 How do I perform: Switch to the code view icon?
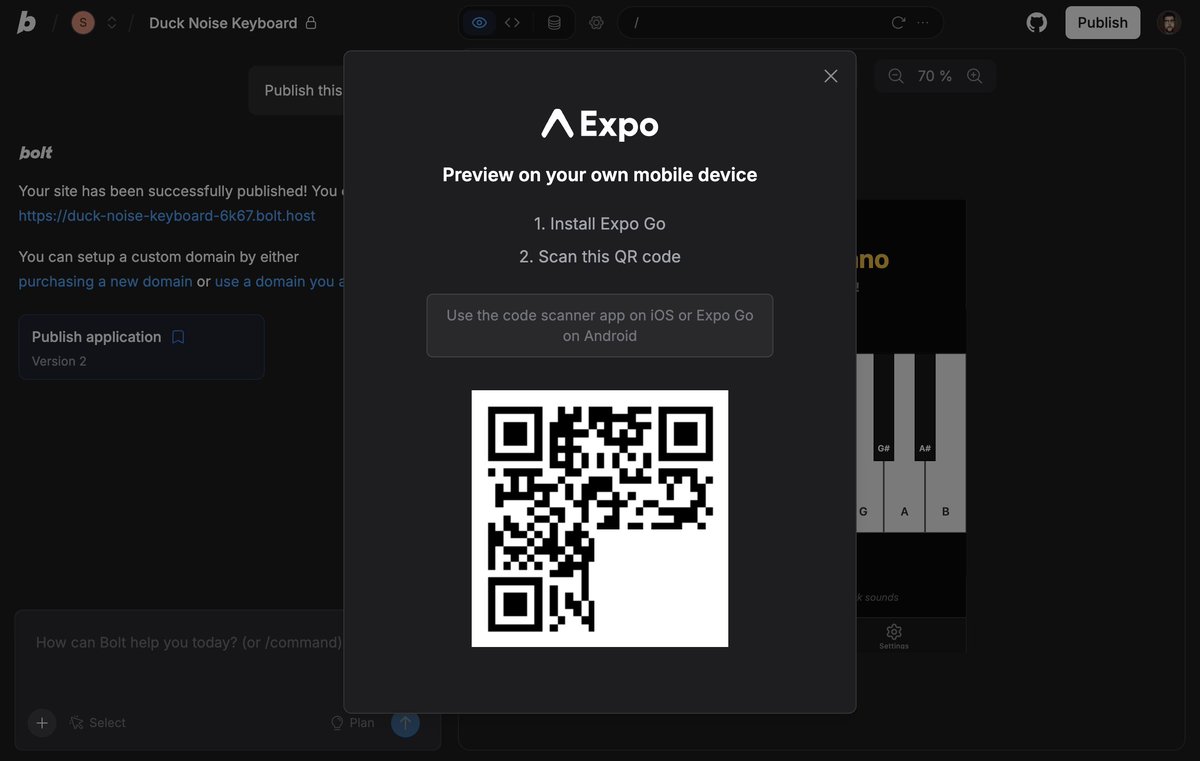pyautogui.click(x=512, y=22)
